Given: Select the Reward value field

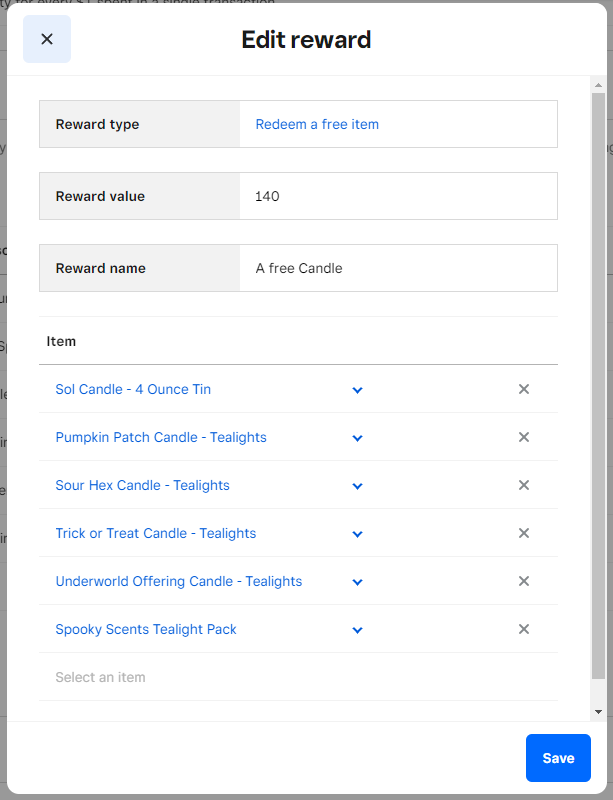Looking at the screenshot, I should pos(398,196).
